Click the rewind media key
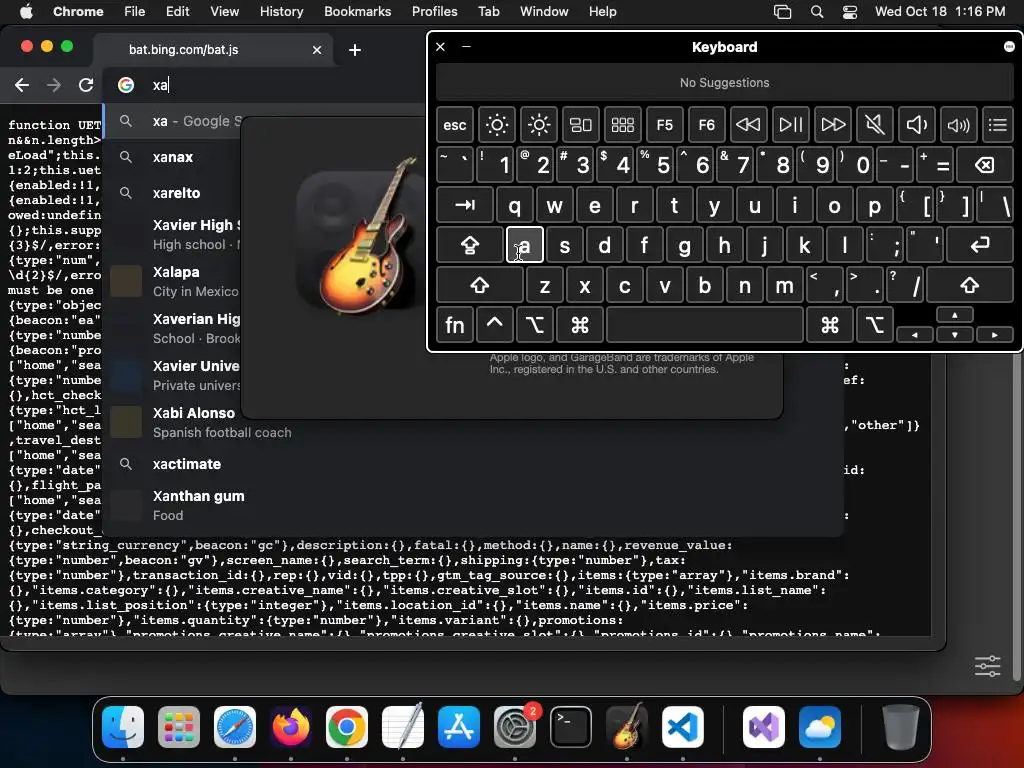 748,125
